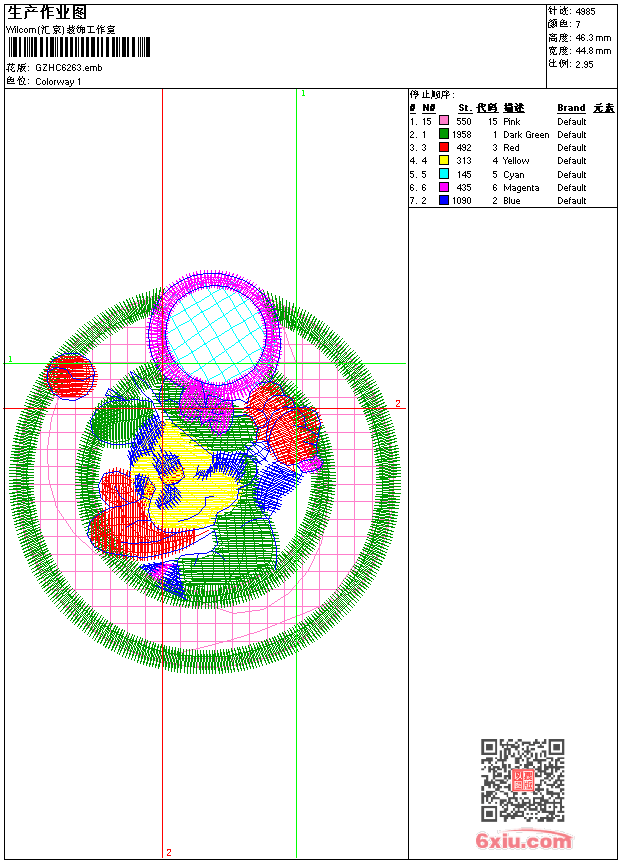Click the small red circle on the left of the design
This screenshot has height=860, width=620.
(70, 376)
